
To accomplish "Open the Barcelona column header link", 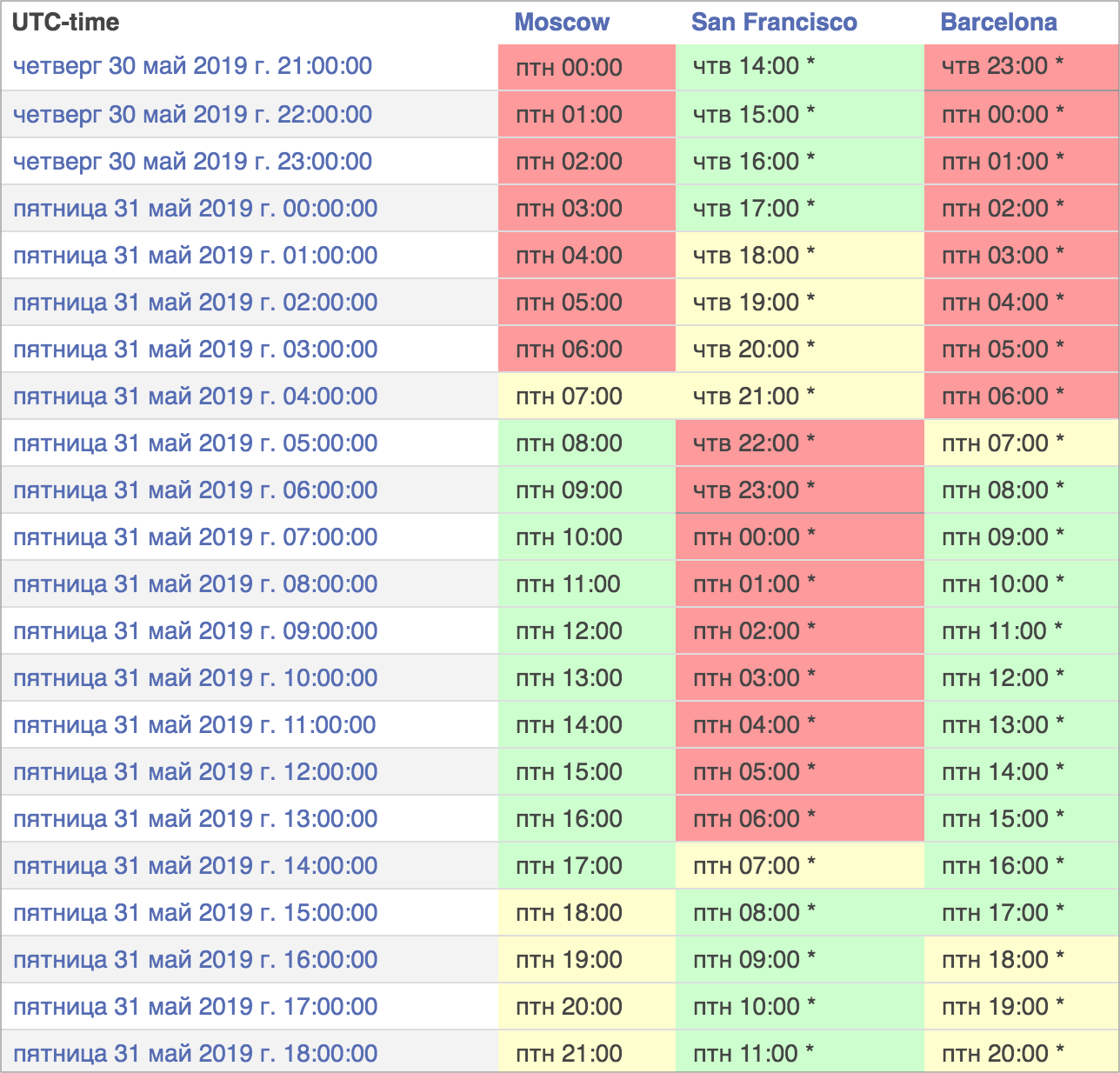I will click(x=998, y=23).
